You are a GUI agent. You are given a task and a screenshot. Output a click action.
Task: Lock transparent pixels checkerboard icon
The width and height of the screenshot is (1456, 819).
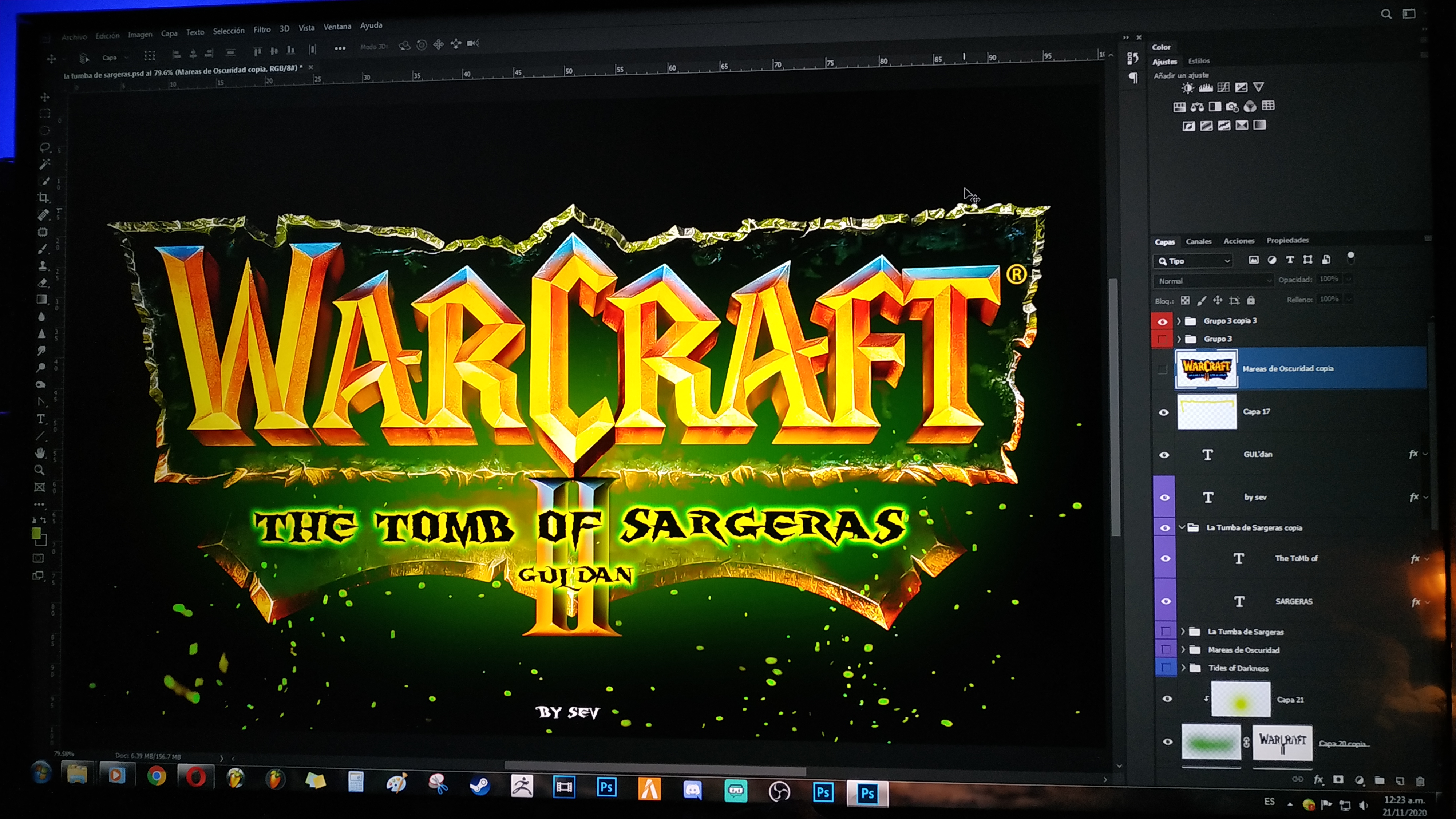point(1185,301)
